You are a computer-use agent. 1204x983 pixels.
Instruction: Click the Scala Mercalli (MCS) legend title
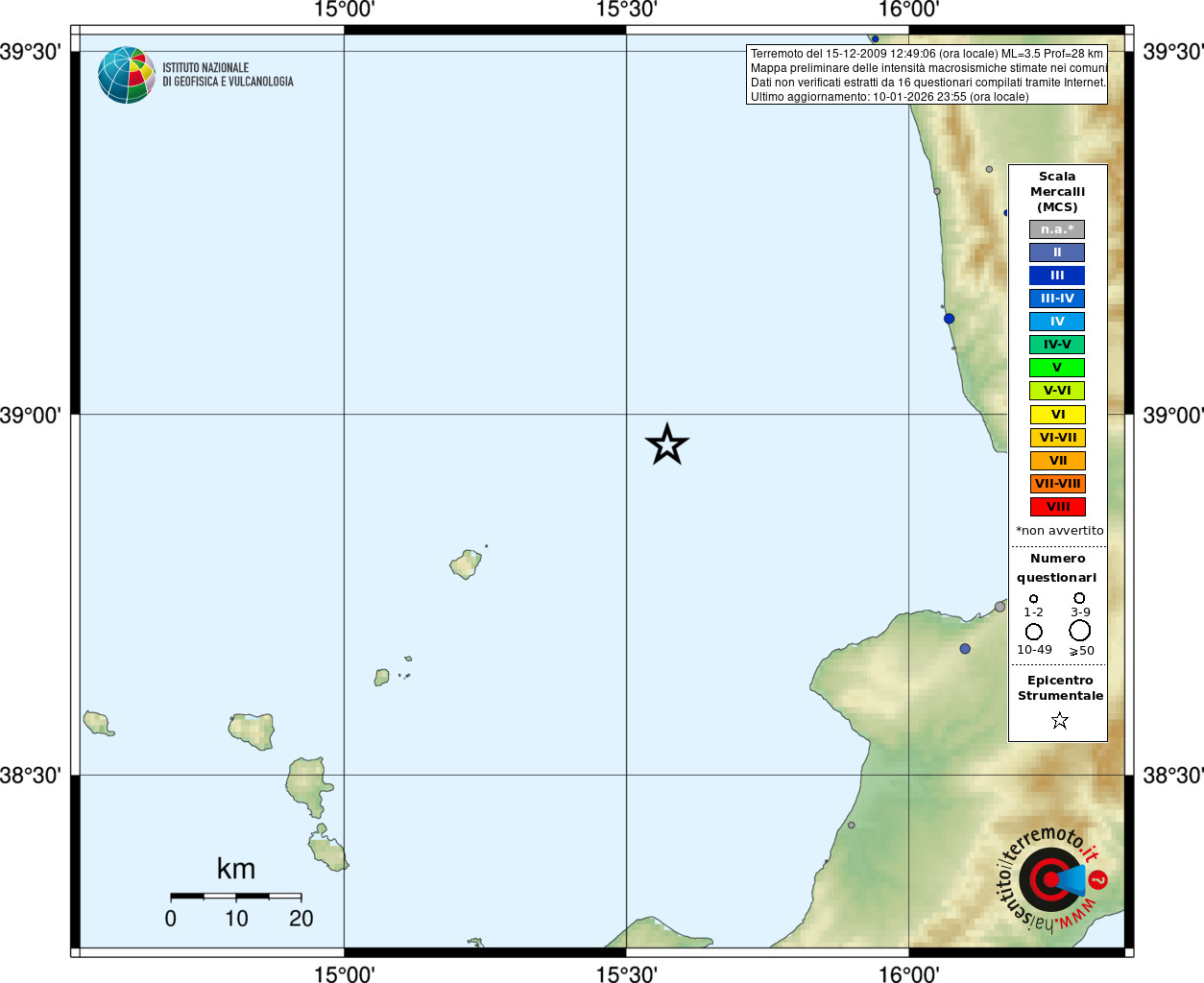(1057, 192)
